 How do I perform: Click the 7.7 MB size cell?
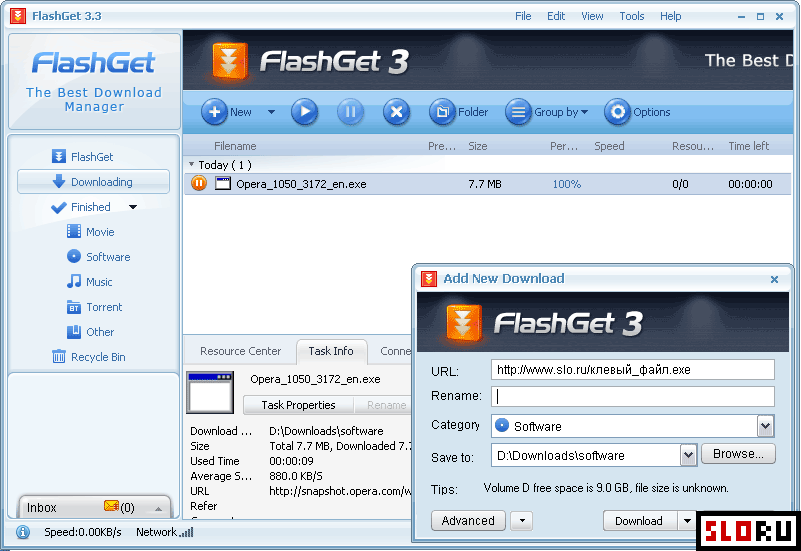pos(484,184)
